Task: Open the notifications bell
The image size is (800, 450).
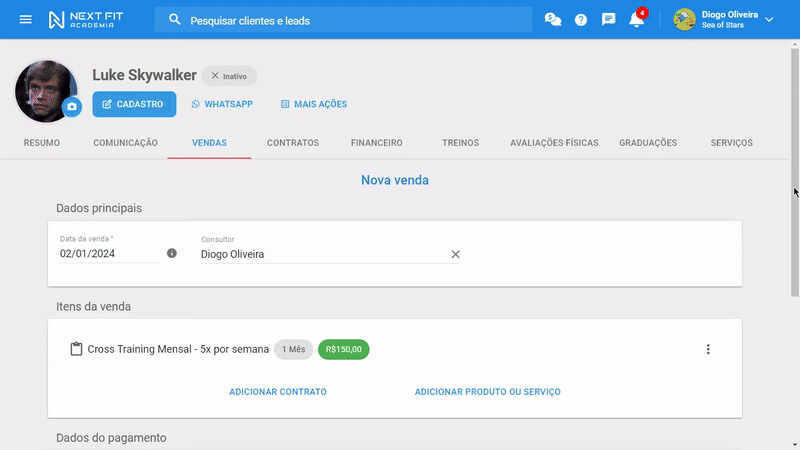Action: tap(637, 19)
